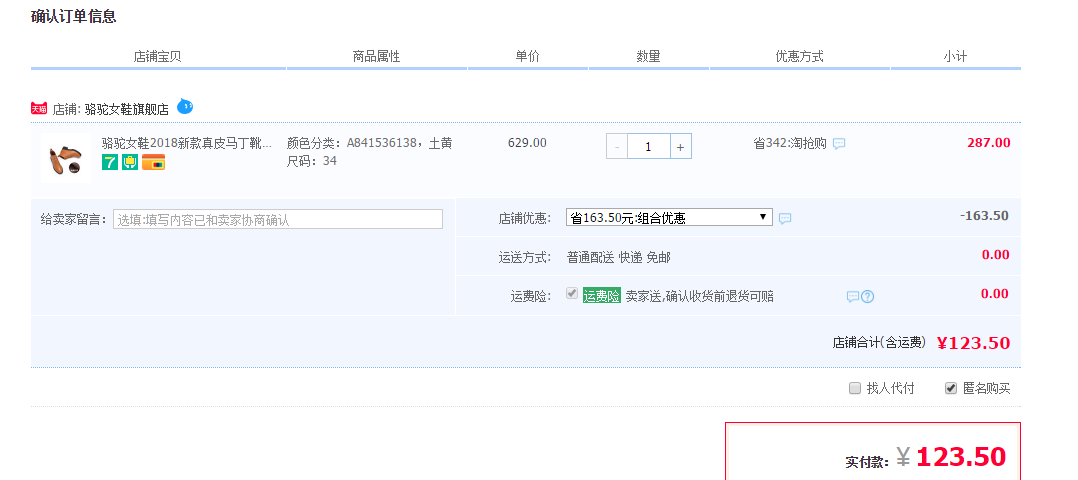The image size is (1078, 480).
Task: Click the size text 尺码: 34
Action: [311, 161]
